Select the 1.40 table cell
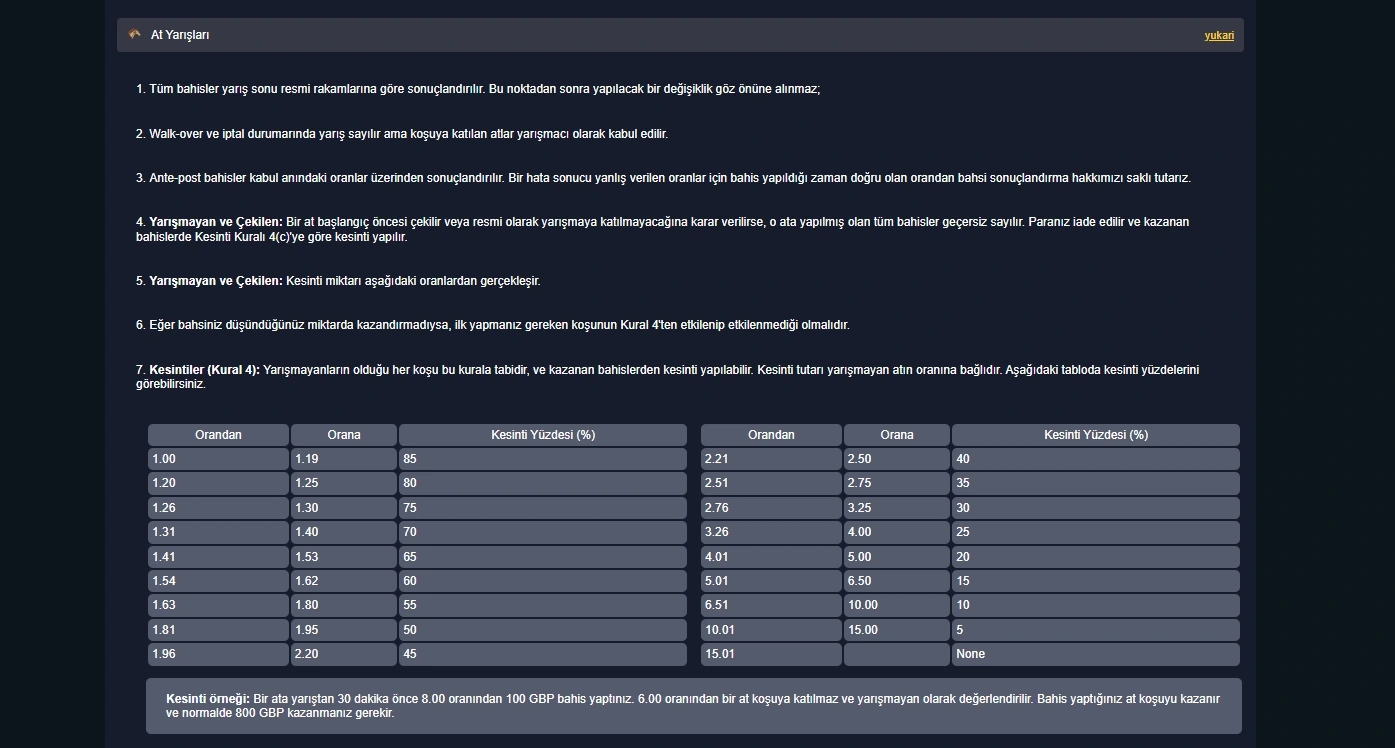Screen dimensions: 1395x748 344,532
